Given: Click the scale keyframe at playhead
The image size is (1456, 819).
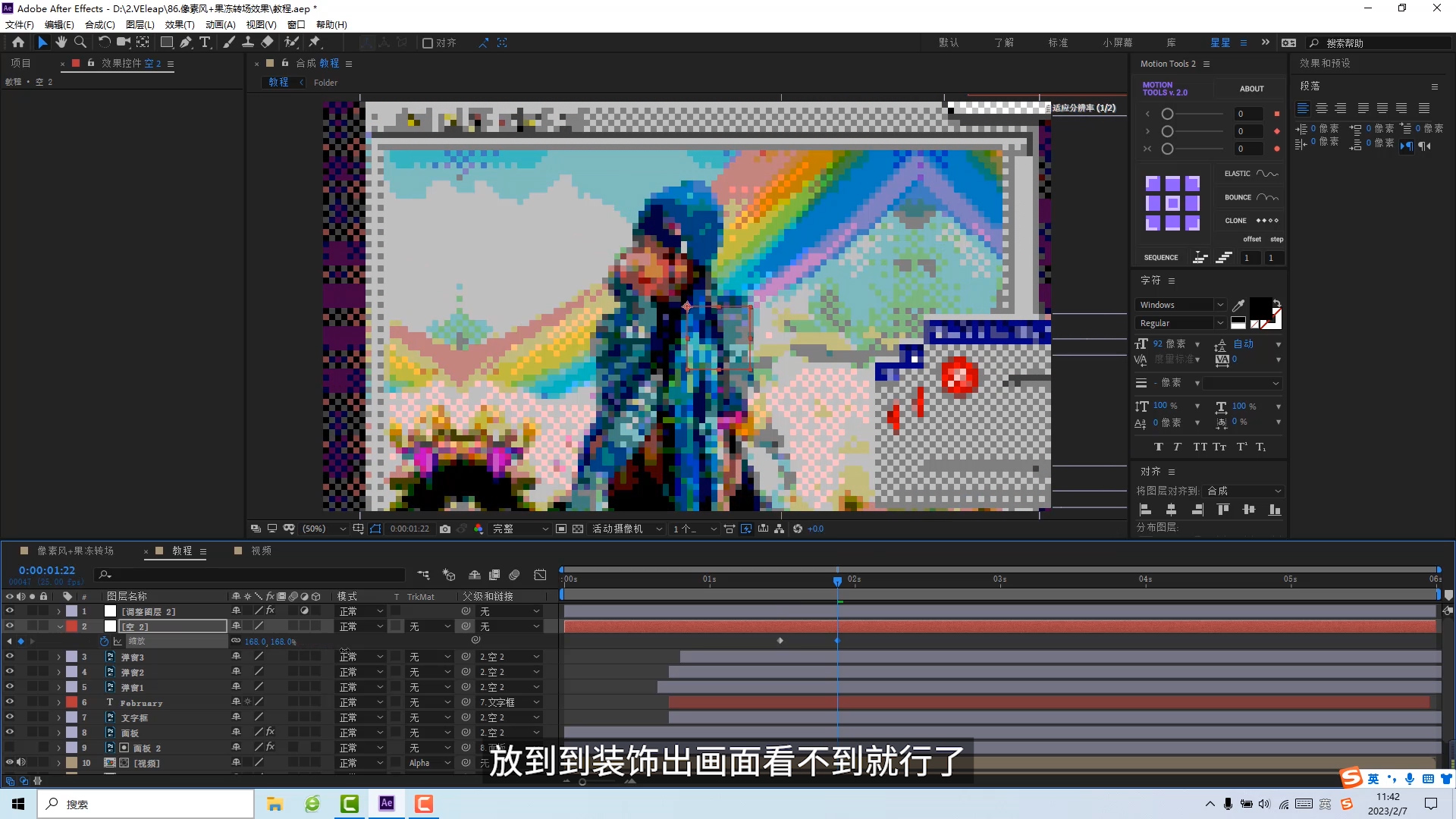Looking at the screenshot, I should click(x=837, y=641).
